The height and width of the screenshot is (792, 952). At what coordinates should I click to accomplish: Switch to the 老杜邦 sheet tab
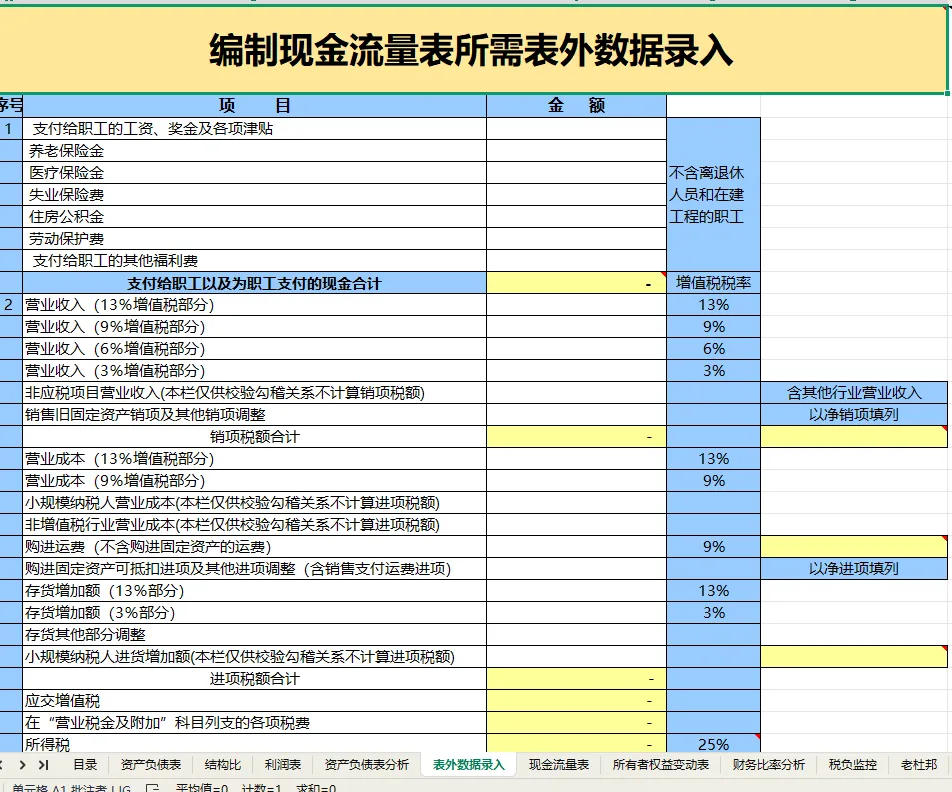coord(919,765)
